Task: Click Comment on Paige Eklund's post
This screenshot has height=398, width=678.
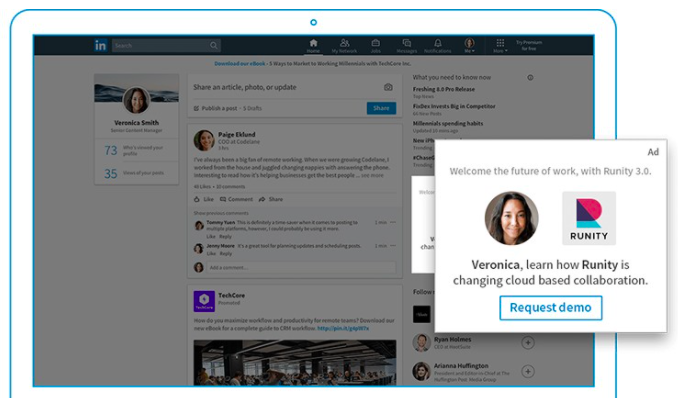Action: click(x=237, y=199)
